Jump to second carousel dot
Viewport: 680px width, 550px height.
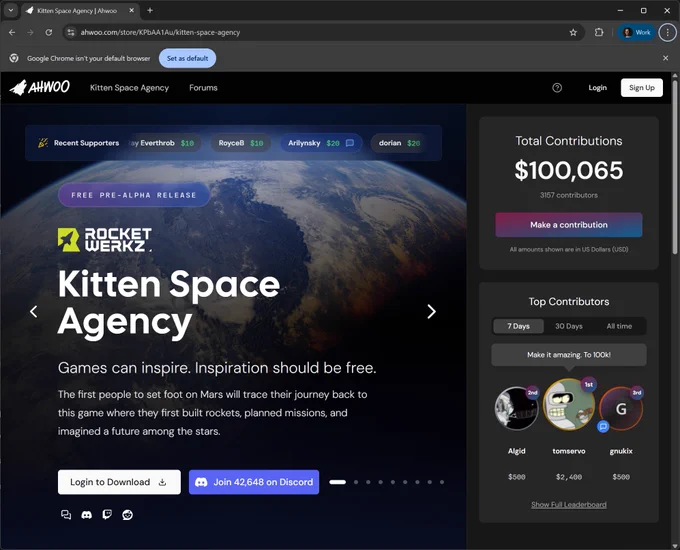pyautogui.click(x=356, y=482)
